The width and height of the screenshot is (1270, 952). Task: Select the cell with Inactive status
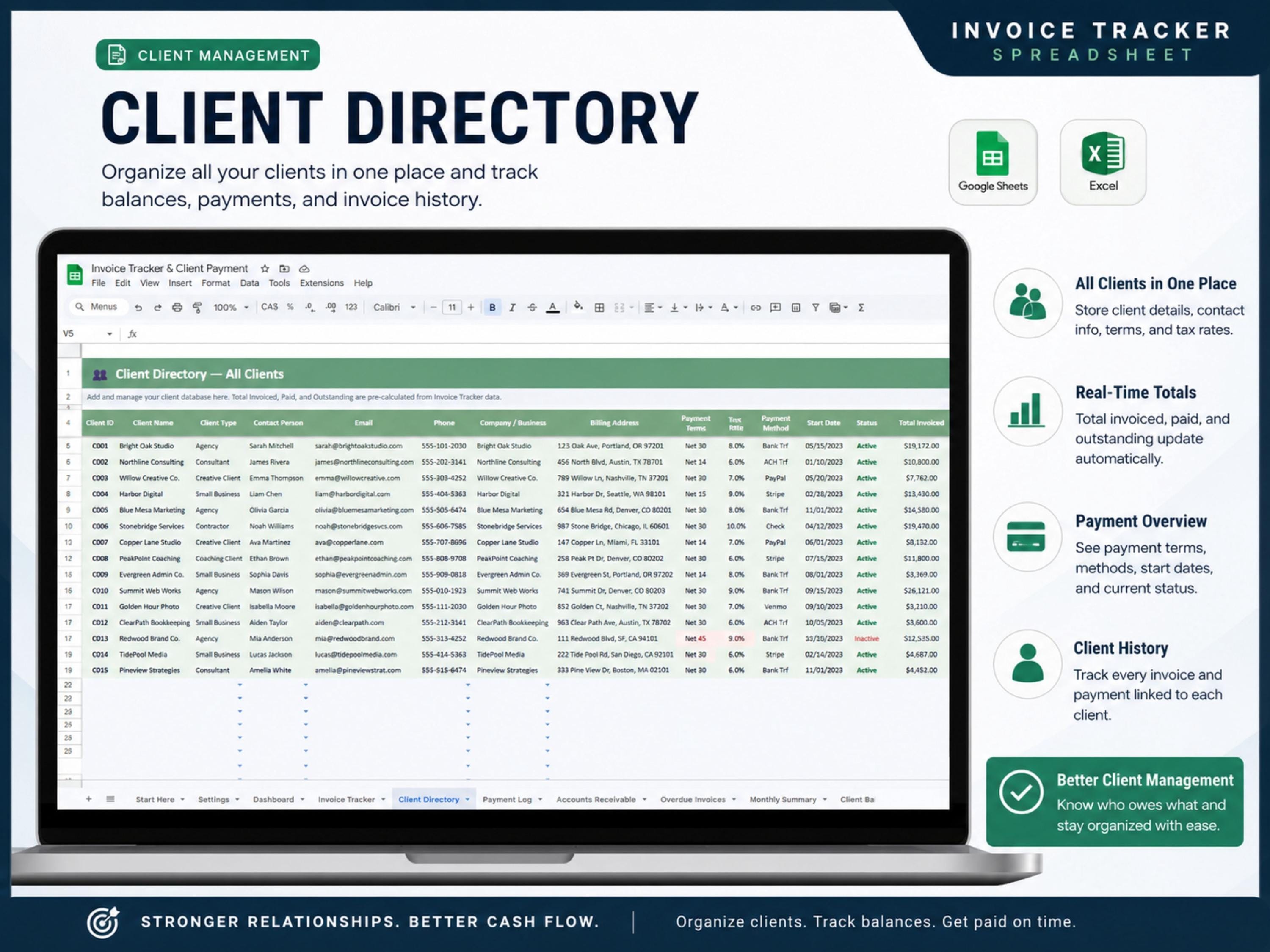point(867,638)
